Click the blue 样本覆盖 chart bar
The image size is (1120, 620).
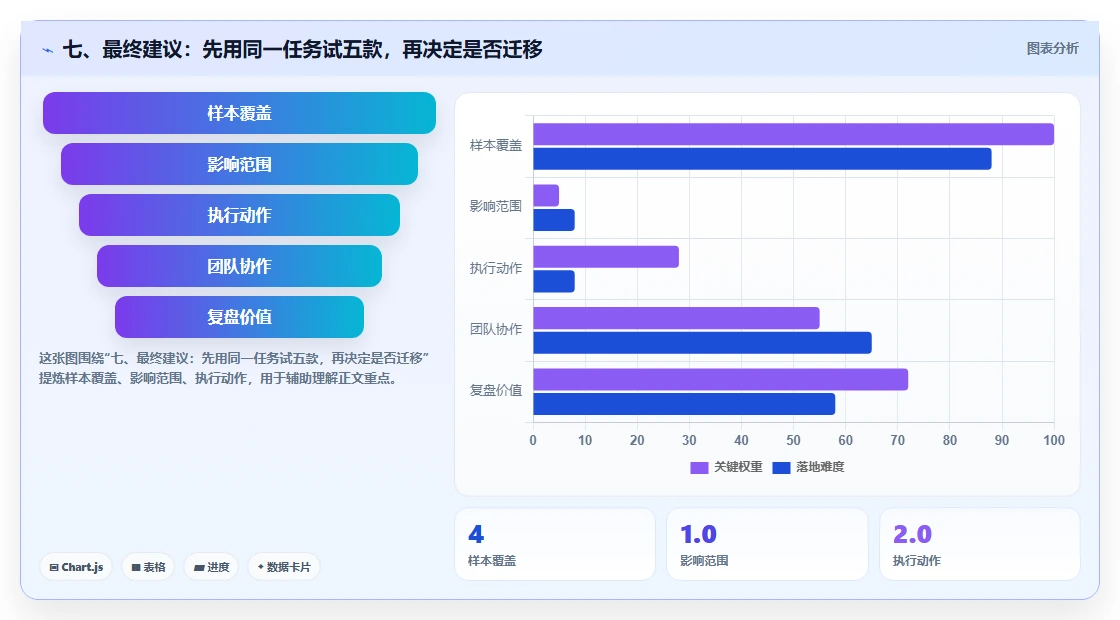(762, 159)
